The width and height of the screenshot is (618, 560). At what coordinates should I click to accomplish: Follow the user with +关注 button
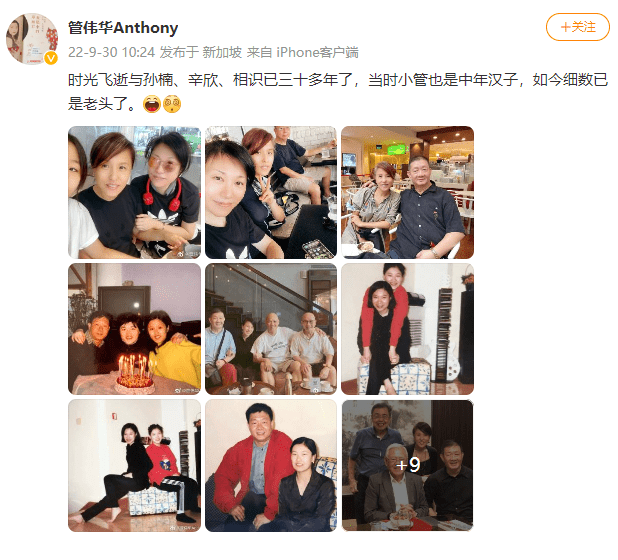(x=577, y=27)
